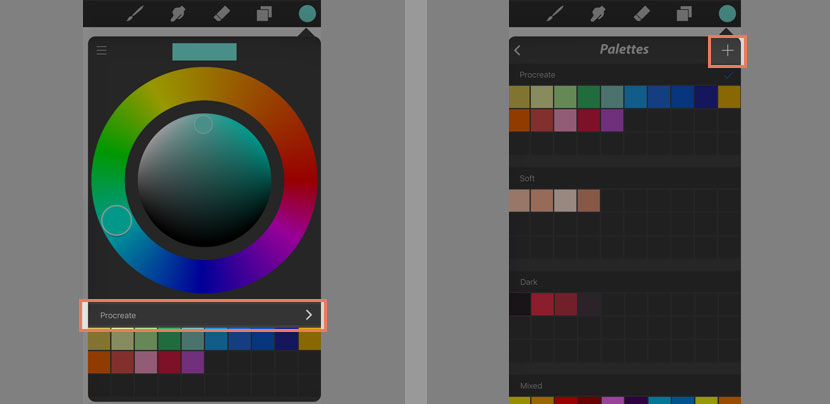The image size is (830, 404).
Task: Select the Eraser tool in right panel
Action: pyautogui.click(x=642, y=14)
